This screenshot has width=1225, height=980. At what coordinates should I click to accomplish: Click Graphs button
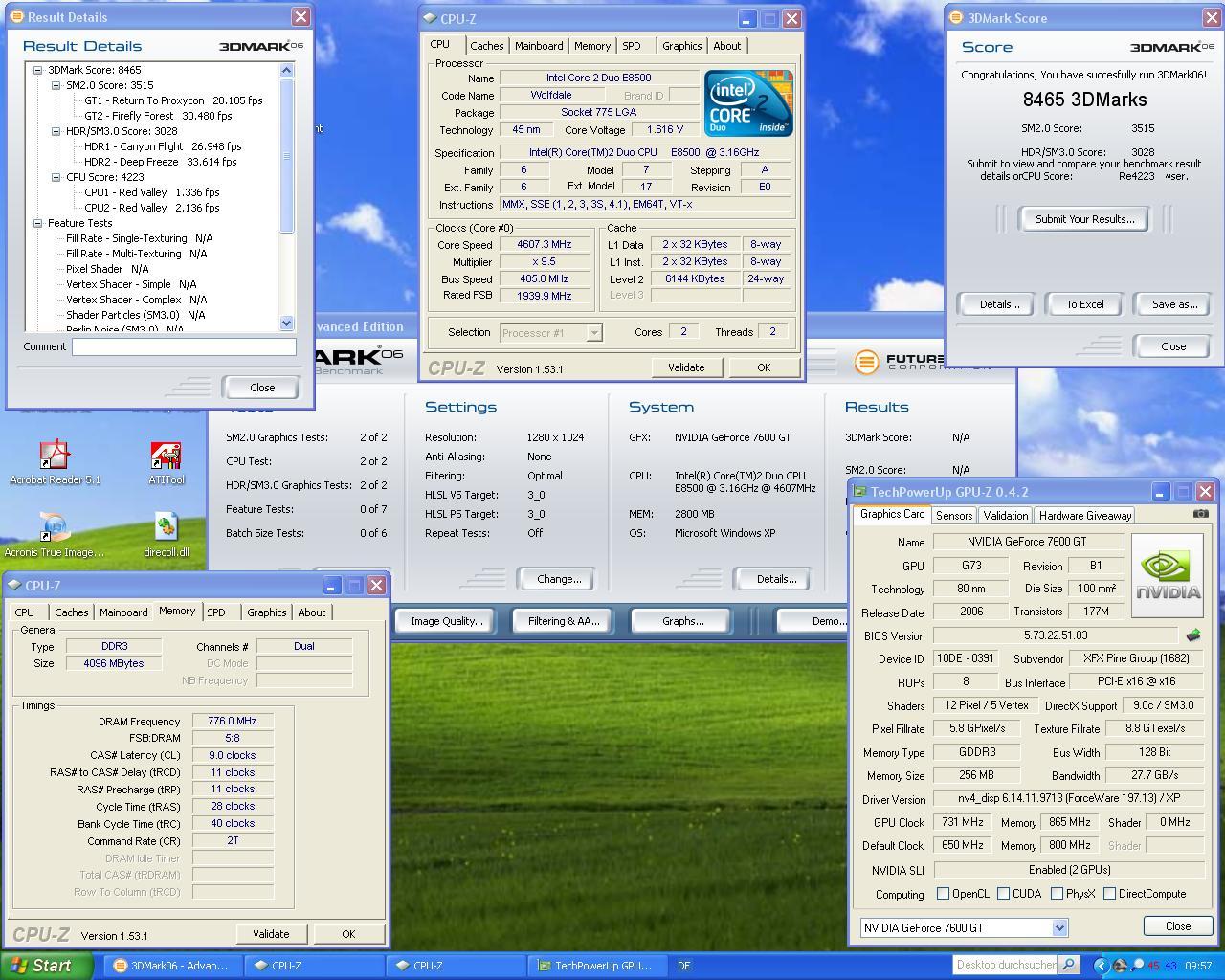click(682, 621)
